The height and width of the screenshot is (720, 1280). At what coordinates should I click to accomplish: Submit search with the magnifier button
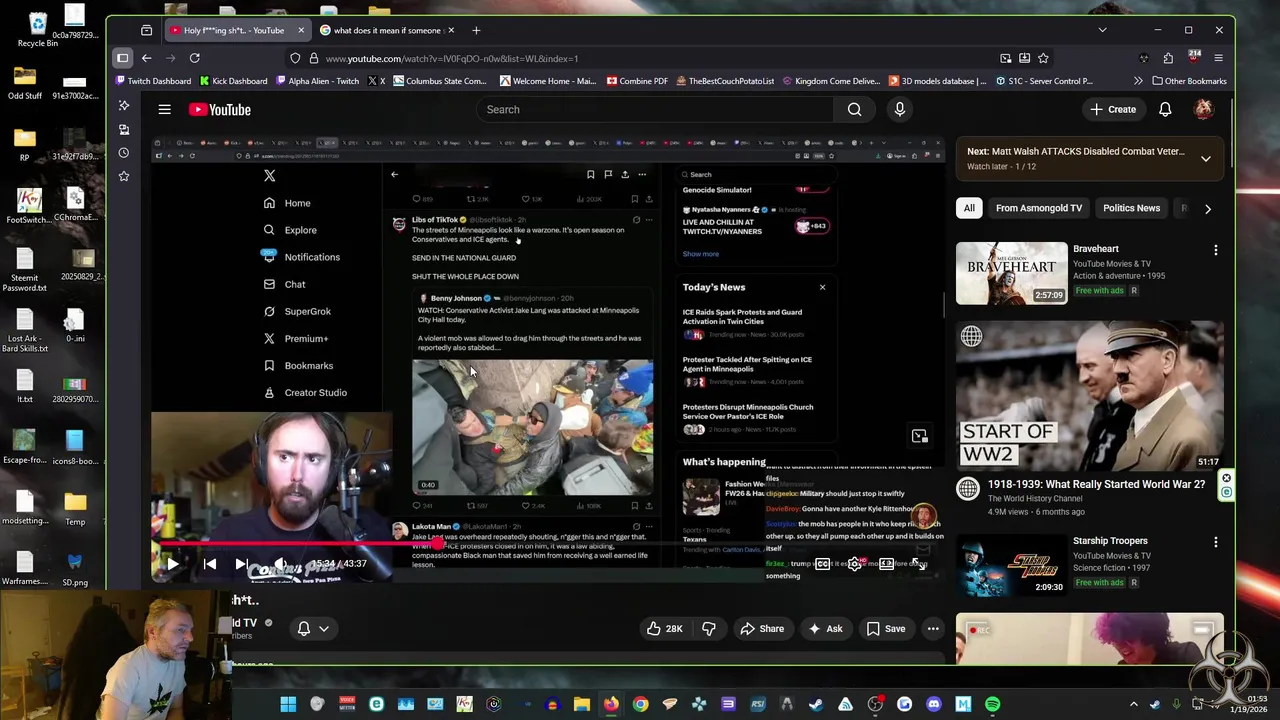tap(854, 109)
